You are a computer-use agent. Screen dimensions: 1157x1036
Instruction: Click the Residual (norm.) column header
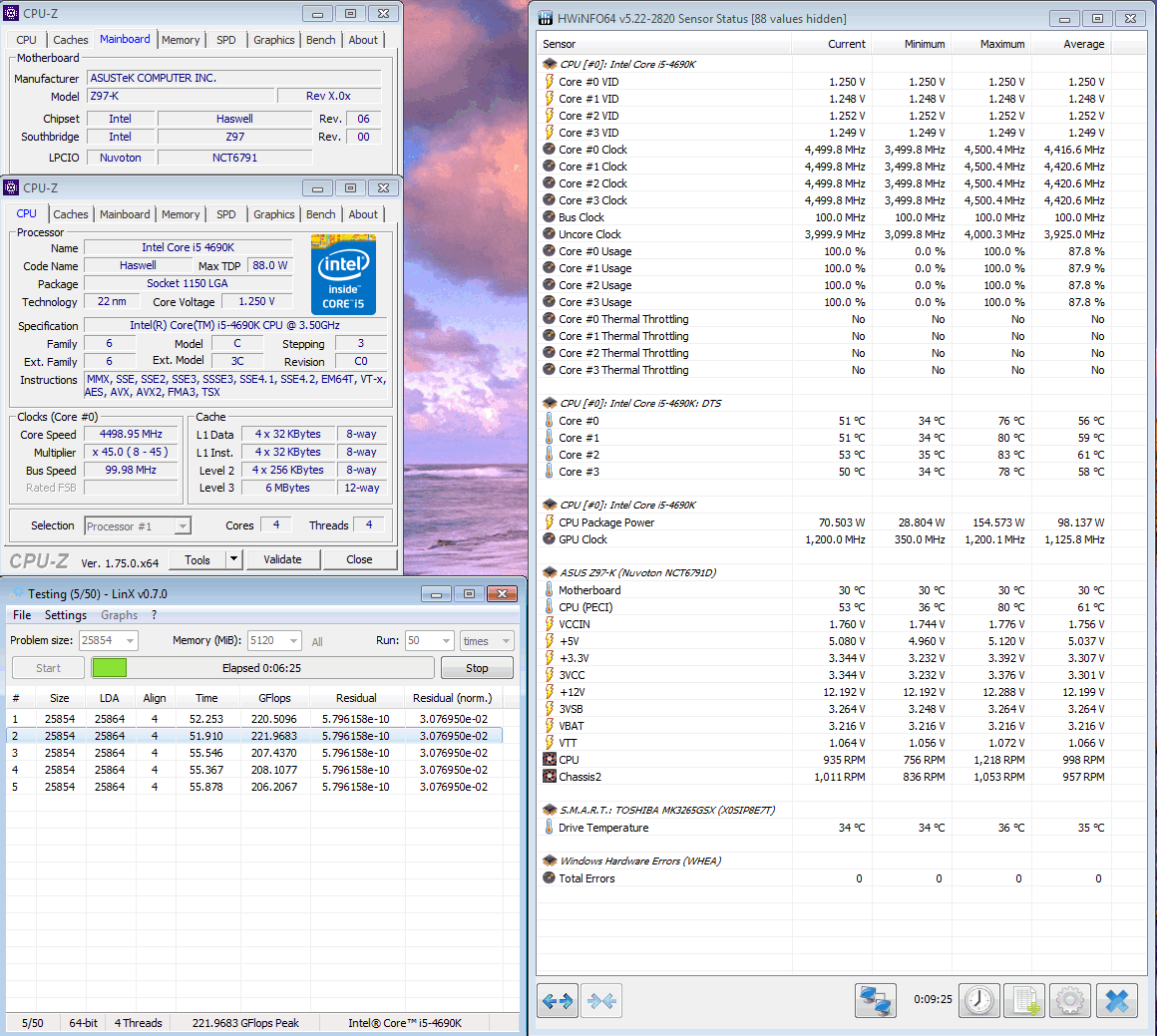point(452,698)
